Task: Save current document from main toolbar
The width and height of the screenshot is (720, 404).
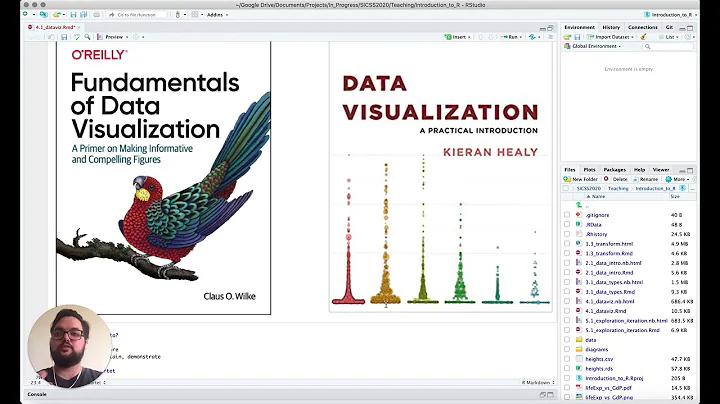Action: pos(73,15)
